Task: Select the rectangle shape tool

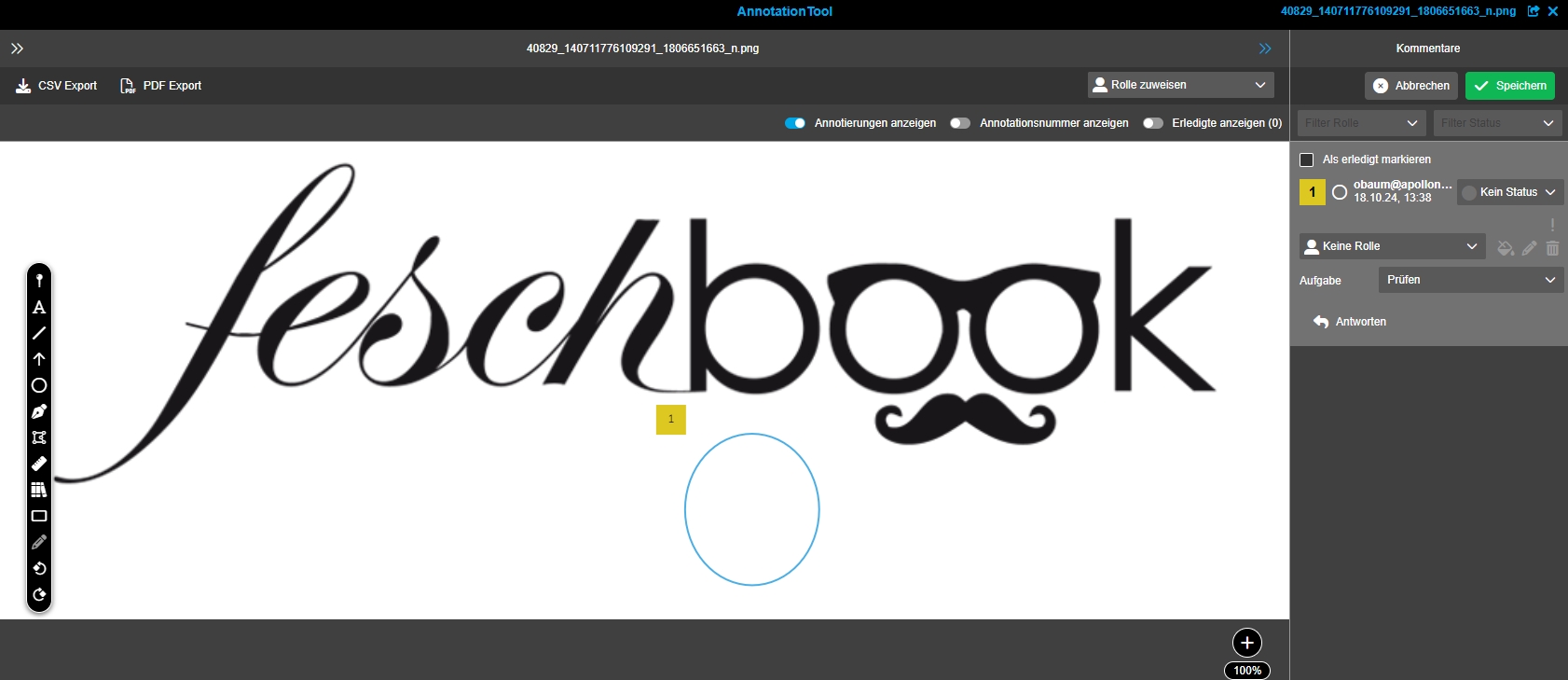Action: pos(39,516)
